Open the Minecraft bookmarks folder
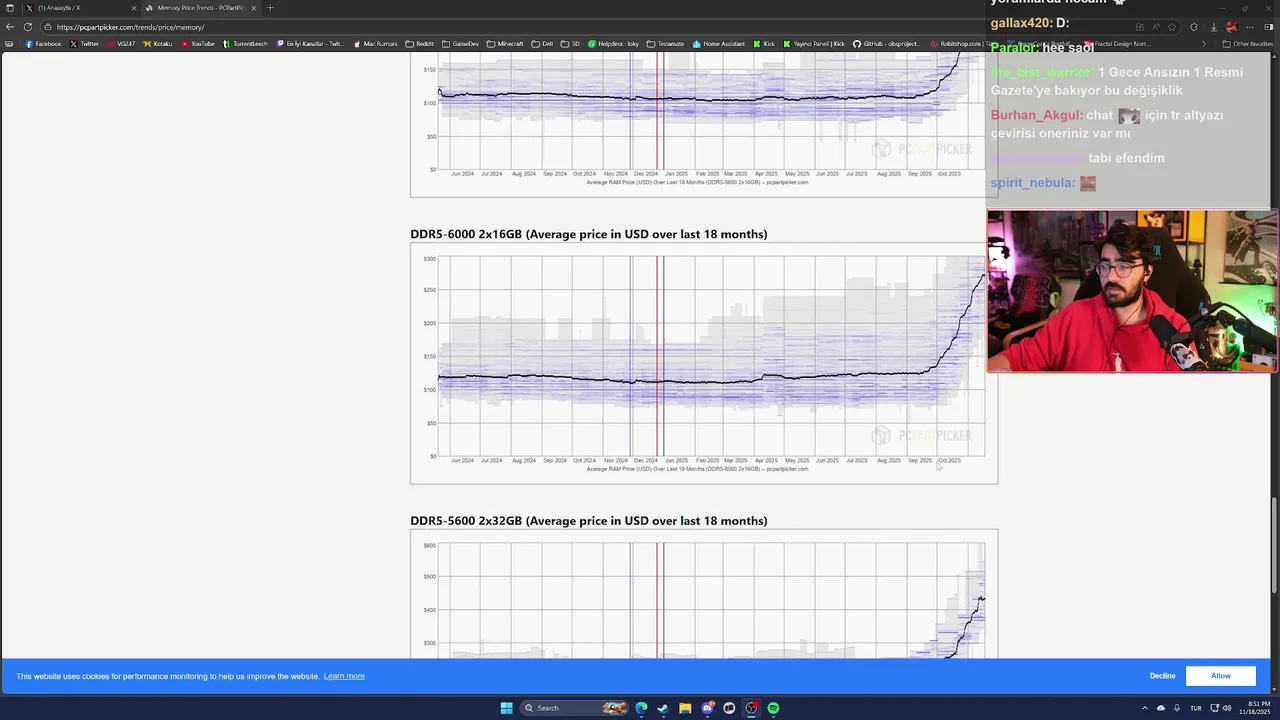1280x720 pixels. [506, 44]
